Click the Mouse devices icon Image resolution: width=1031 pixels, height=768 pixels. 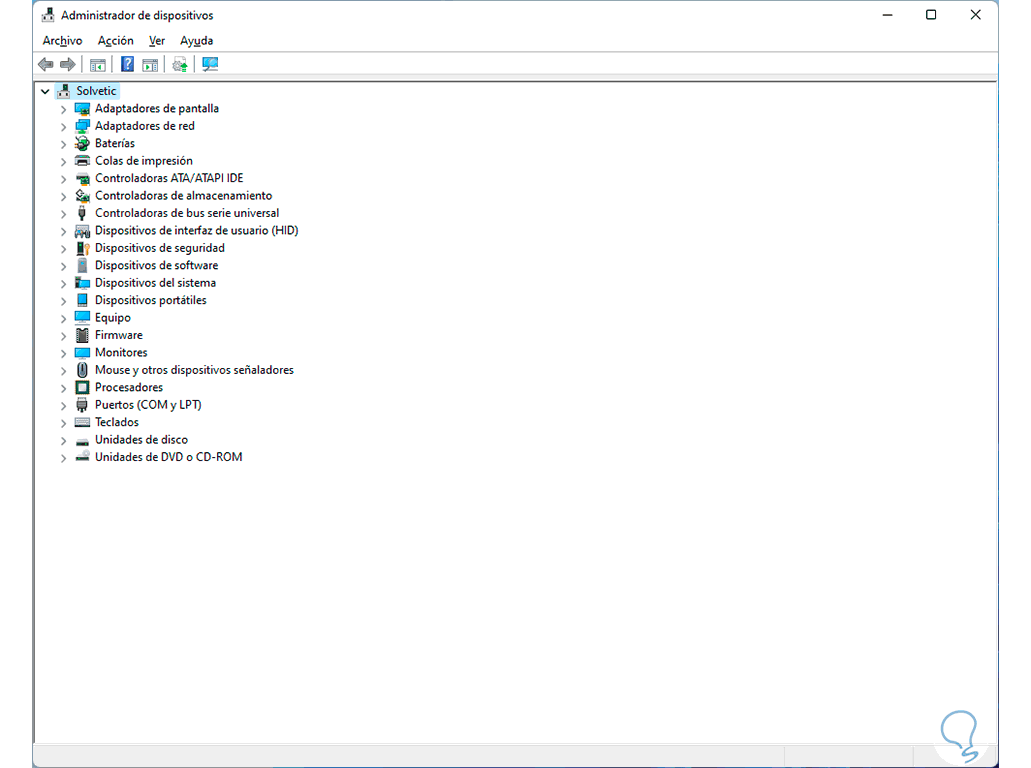pos(82,370)
